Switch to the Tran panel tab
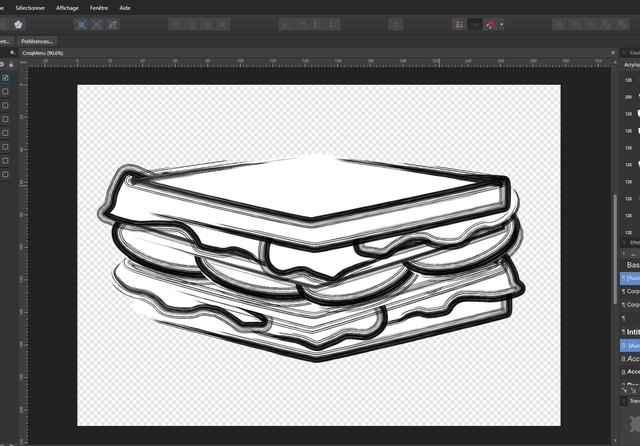The width and height of the screenshot is (640, 446). point(634,402)
